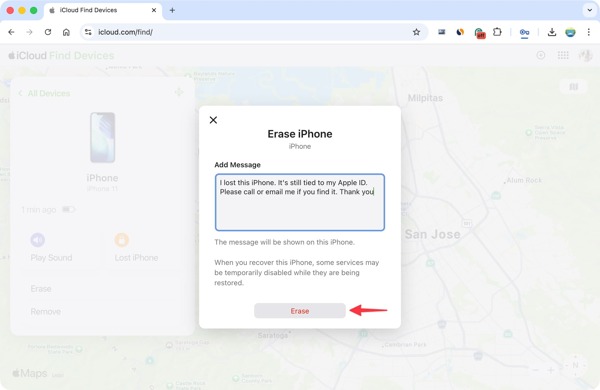Click the San Jose map label
This screenshot has height=390, width=600.
tap(432, 234)
